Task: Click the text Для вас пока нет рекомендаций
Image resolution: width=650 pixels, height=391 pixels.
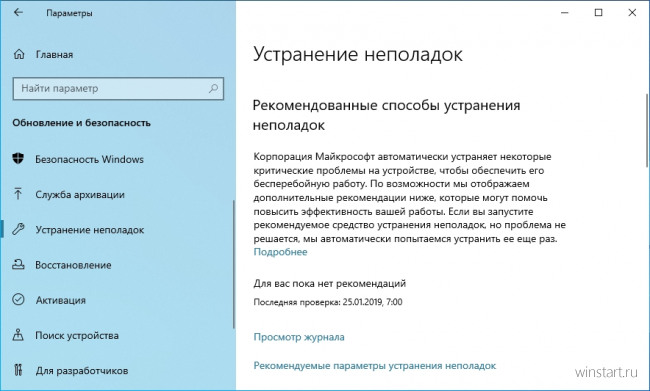Action: (330, 284)
